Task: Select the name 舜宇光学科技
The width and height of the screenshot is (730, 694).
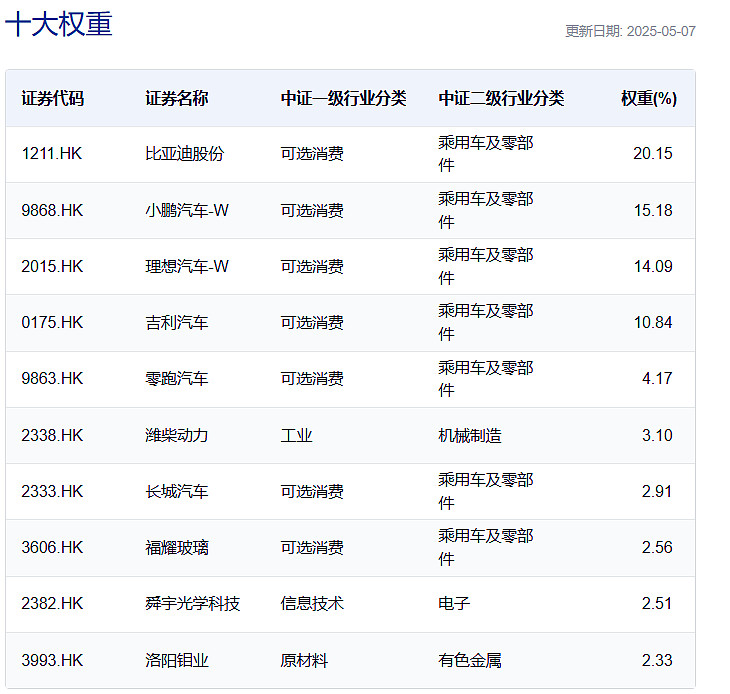Action: [x=192, y=603]
